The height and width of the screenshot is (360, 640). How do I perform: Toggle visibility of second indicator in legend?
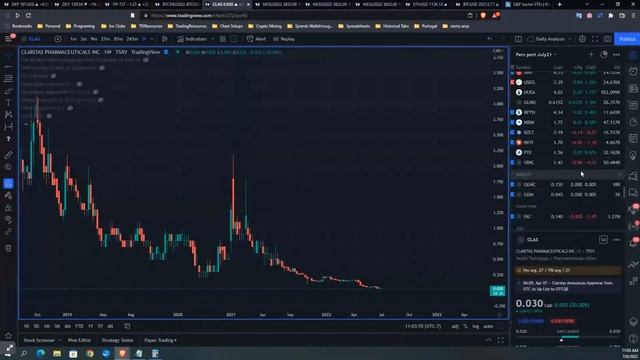102,68
